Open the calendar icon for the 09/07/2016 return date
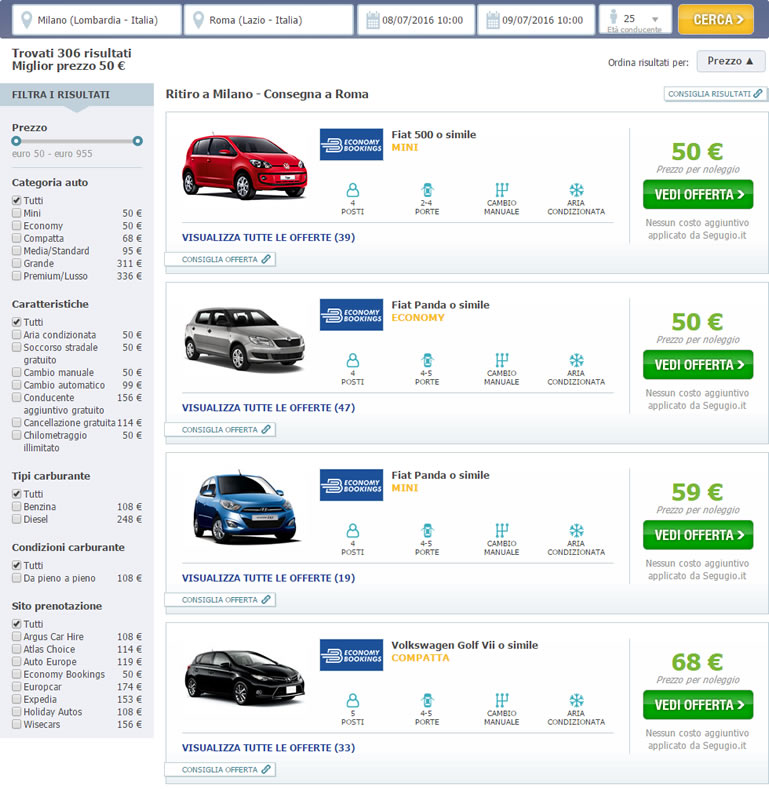 click(x=493, y=20)
